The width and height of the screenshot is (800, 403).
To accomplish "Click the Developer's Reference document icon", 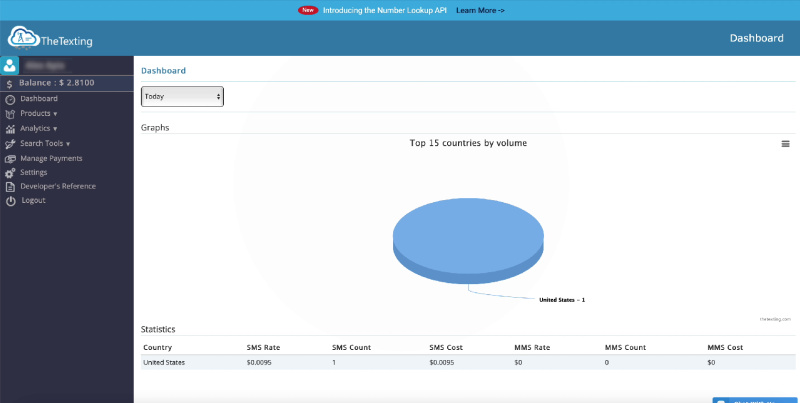I will pos(11,186).
